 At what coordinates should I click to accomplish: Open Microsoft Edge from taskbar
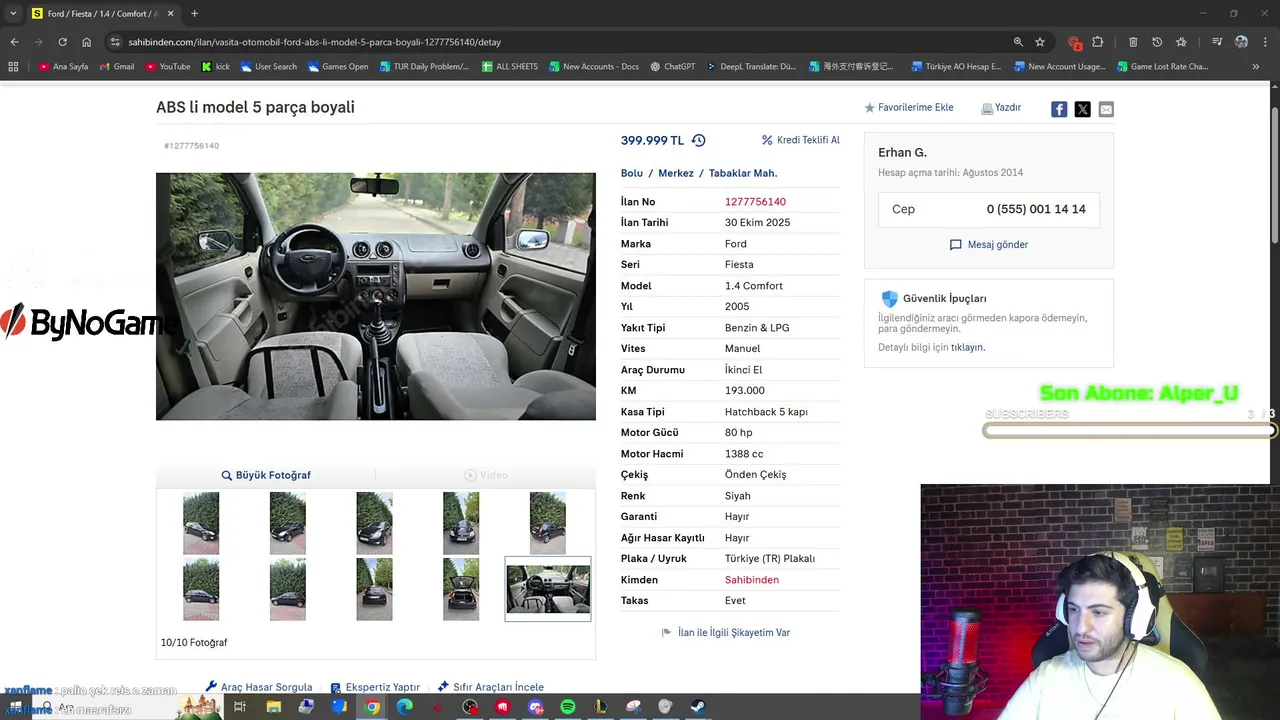coord(404,707)
